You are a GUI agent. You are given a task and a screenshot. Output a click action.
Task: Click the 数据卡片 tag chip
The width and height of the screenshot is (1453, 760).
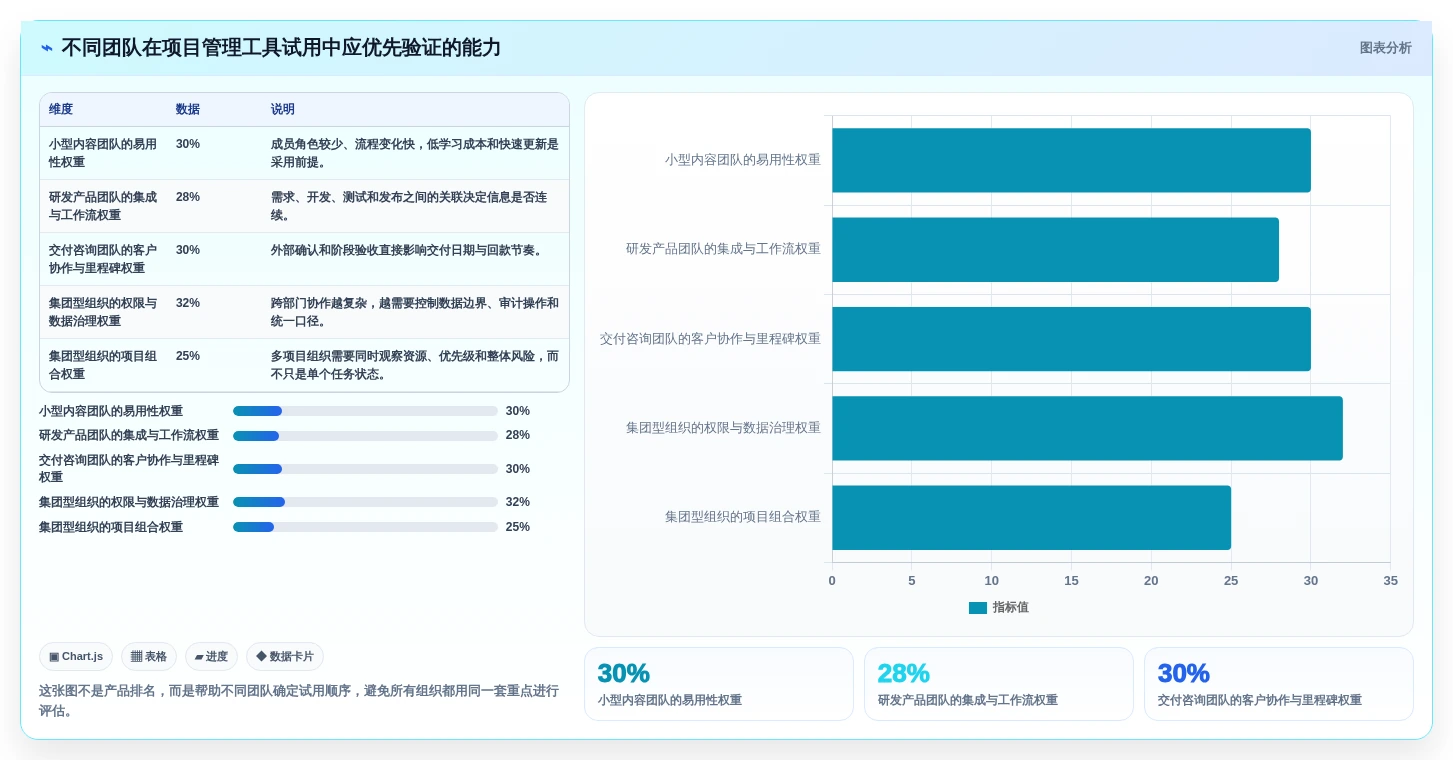click(x=285, y=657)
